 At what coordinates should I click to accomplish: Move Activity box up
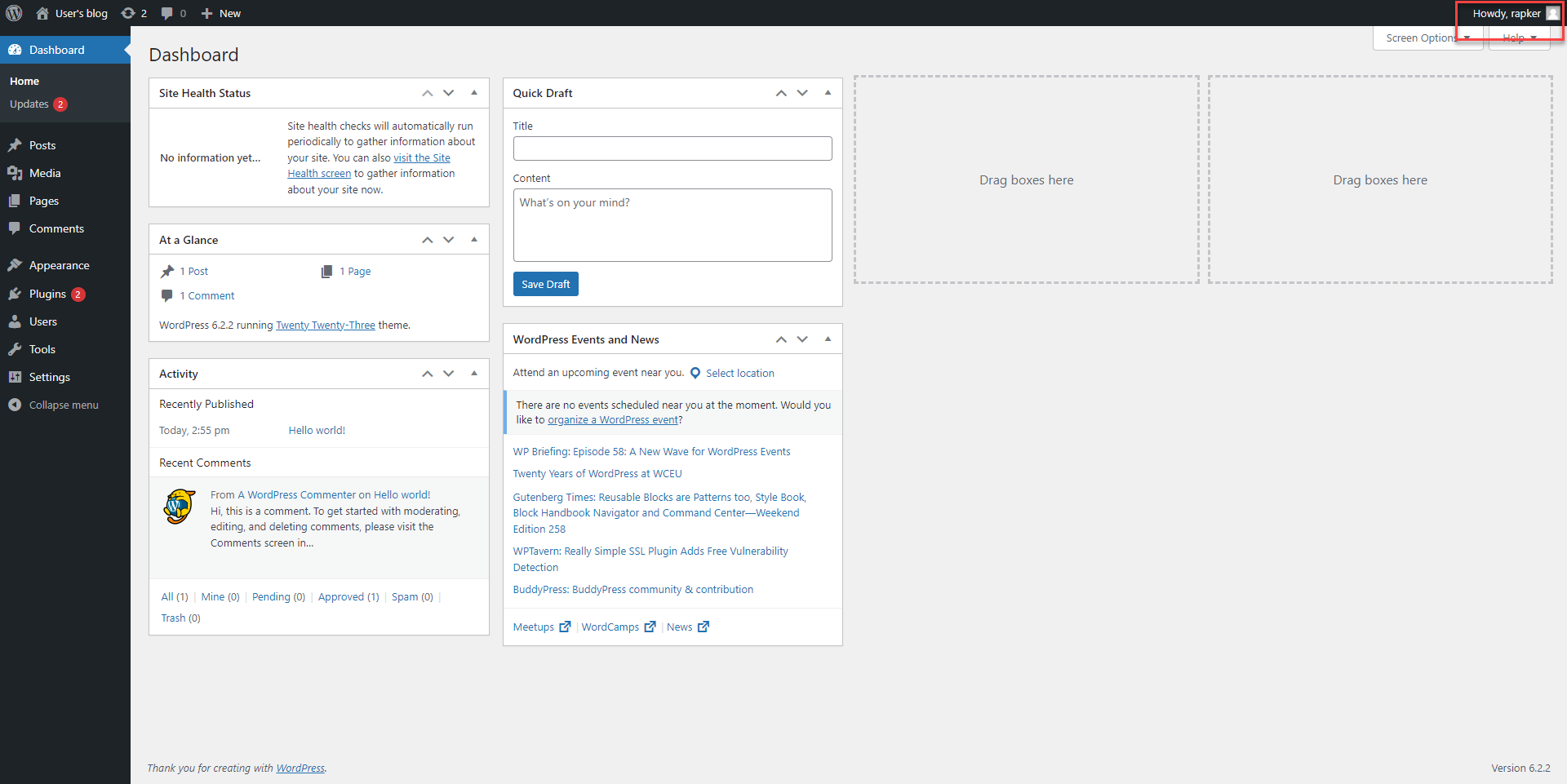tap(427, 374)
